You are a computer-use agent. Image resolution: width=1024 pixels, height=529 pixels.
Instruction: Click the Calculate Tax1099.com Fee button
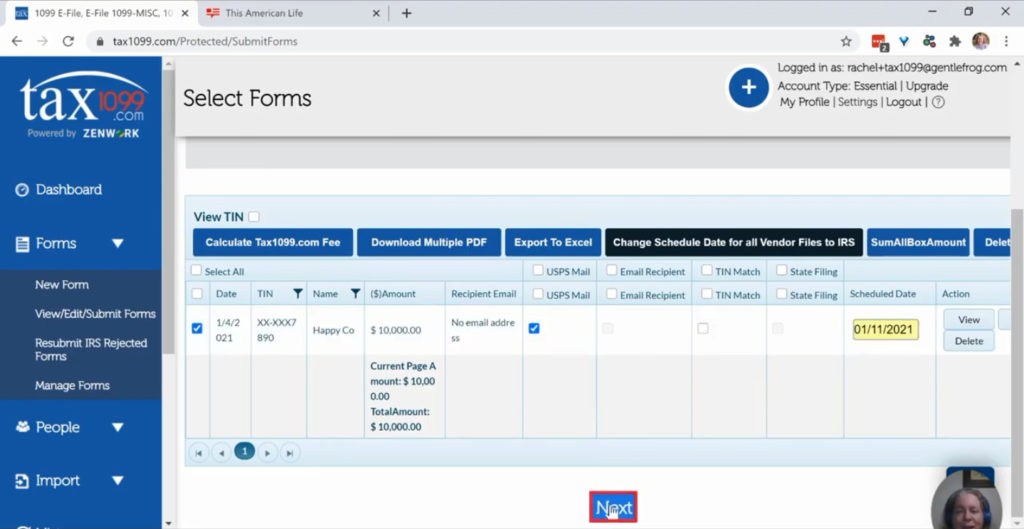pos(273,242)
